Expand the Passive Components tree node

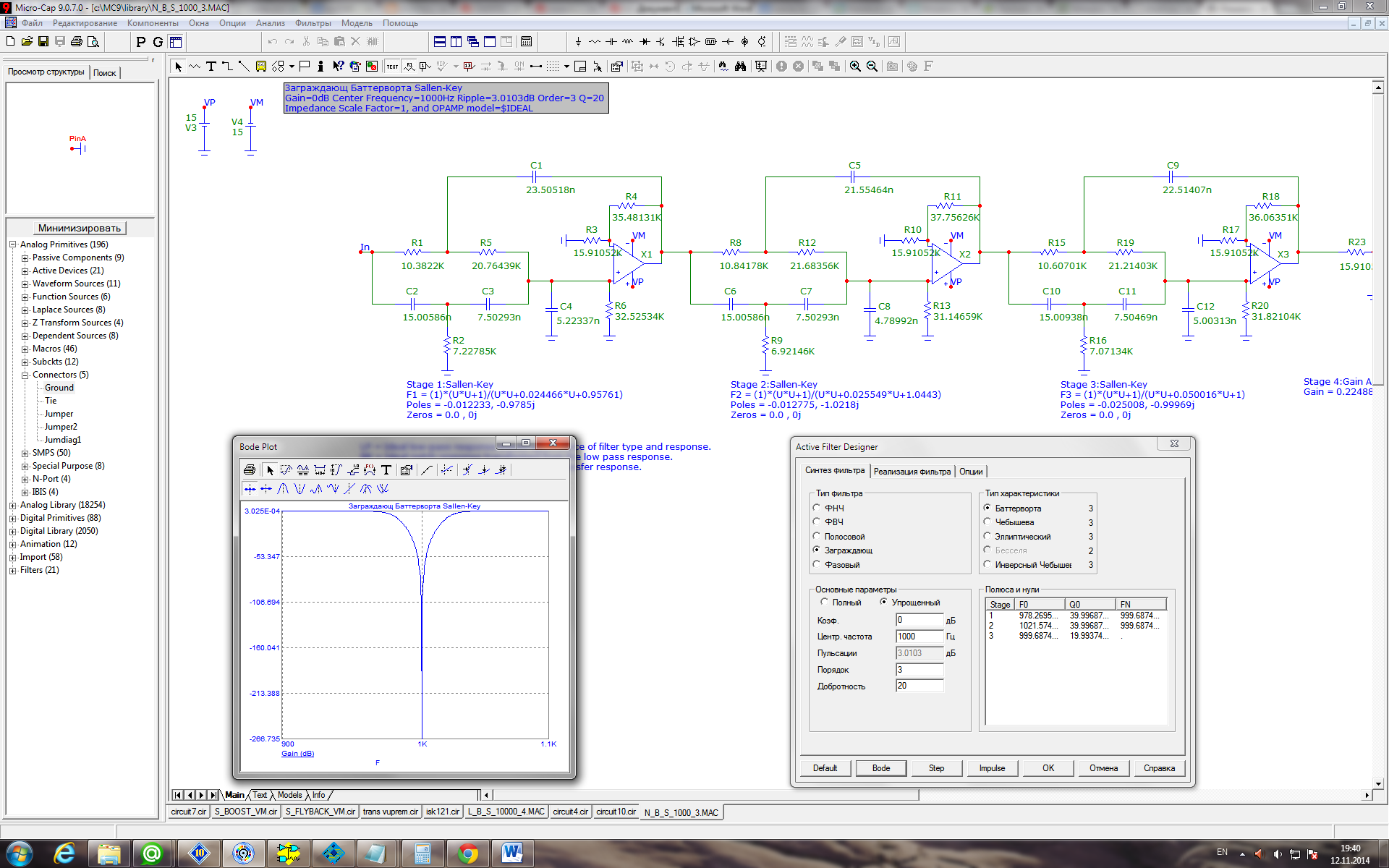click(x=25, y=258)
